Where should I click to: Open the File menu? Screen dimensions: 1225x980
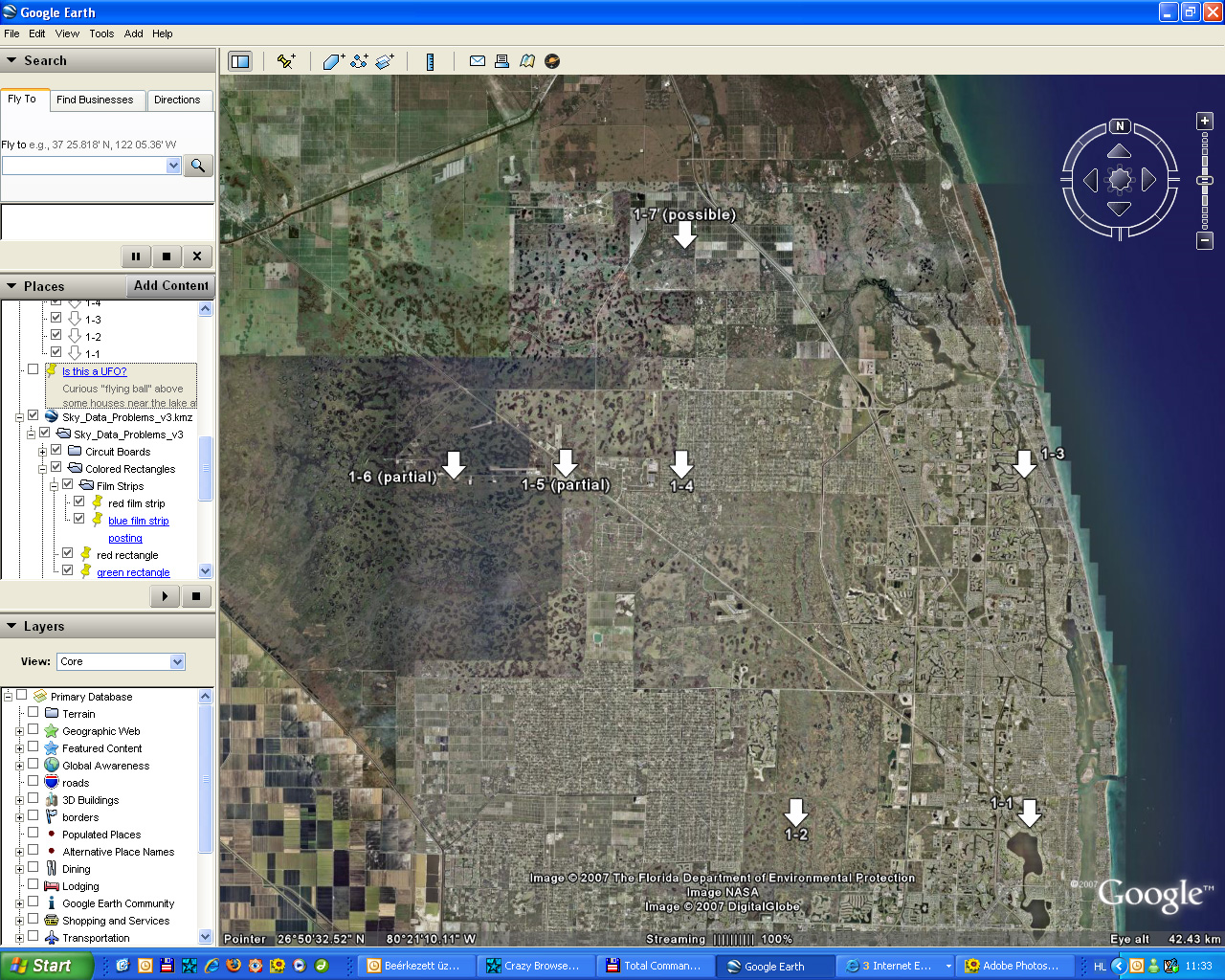coord(11,33)
